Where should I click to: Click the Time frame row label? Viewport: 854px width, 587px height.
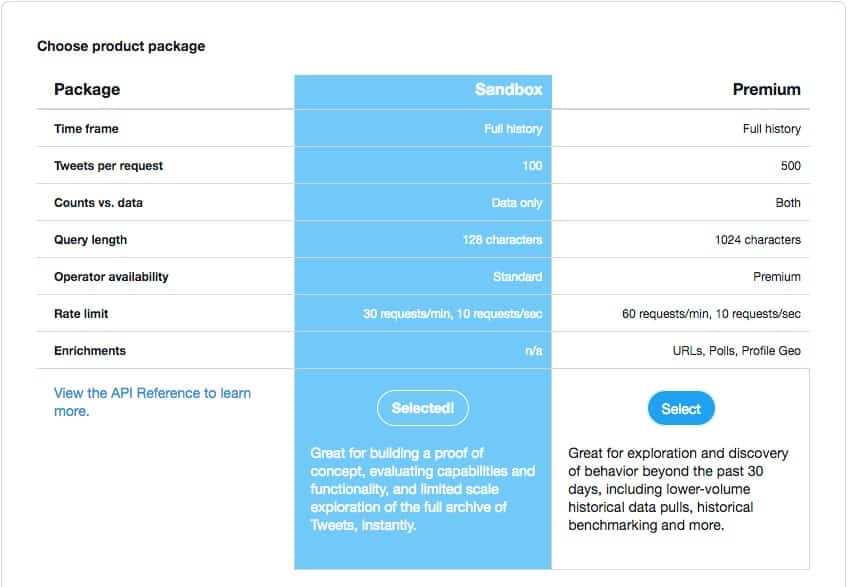(x=87, y=128)
